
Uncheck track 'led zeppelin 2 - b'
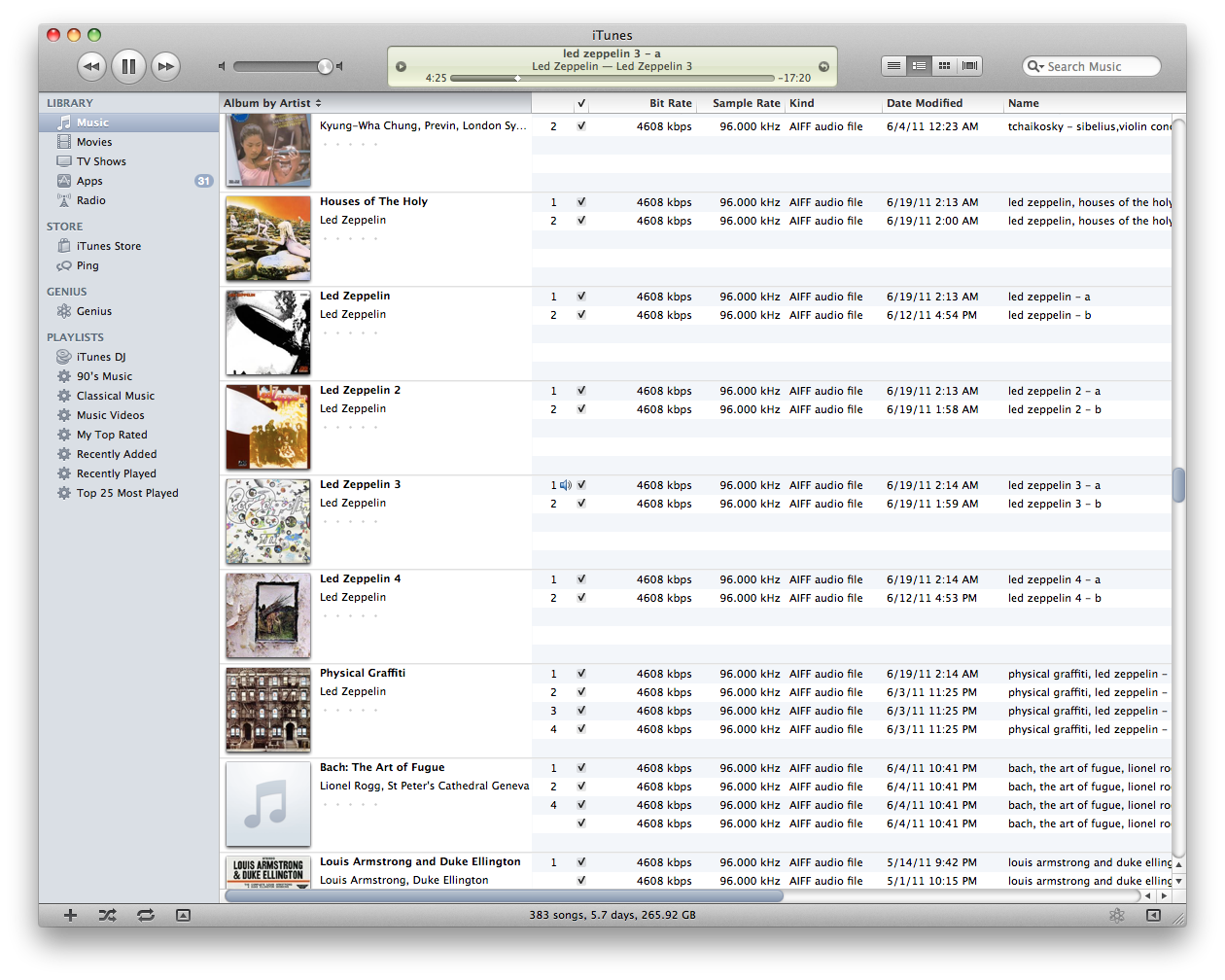tap(581, 409)
